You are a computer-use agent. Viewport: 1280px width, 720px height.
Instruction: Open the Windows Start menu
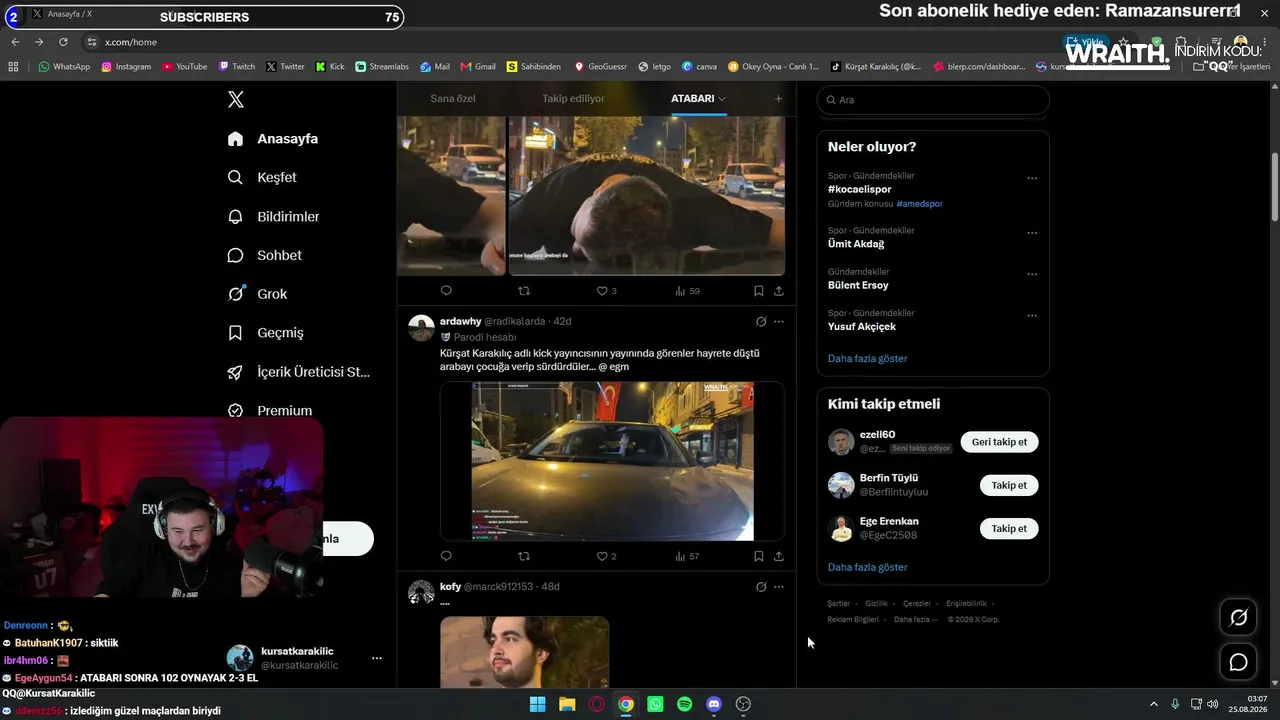tap(537, 704)
